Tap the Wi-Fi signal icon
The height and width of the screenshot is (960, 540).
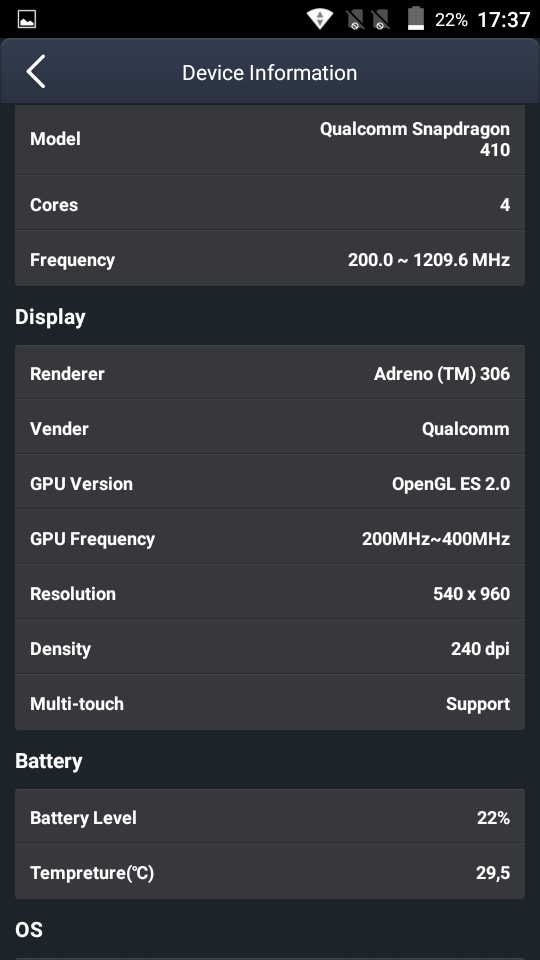pos(319,19)
